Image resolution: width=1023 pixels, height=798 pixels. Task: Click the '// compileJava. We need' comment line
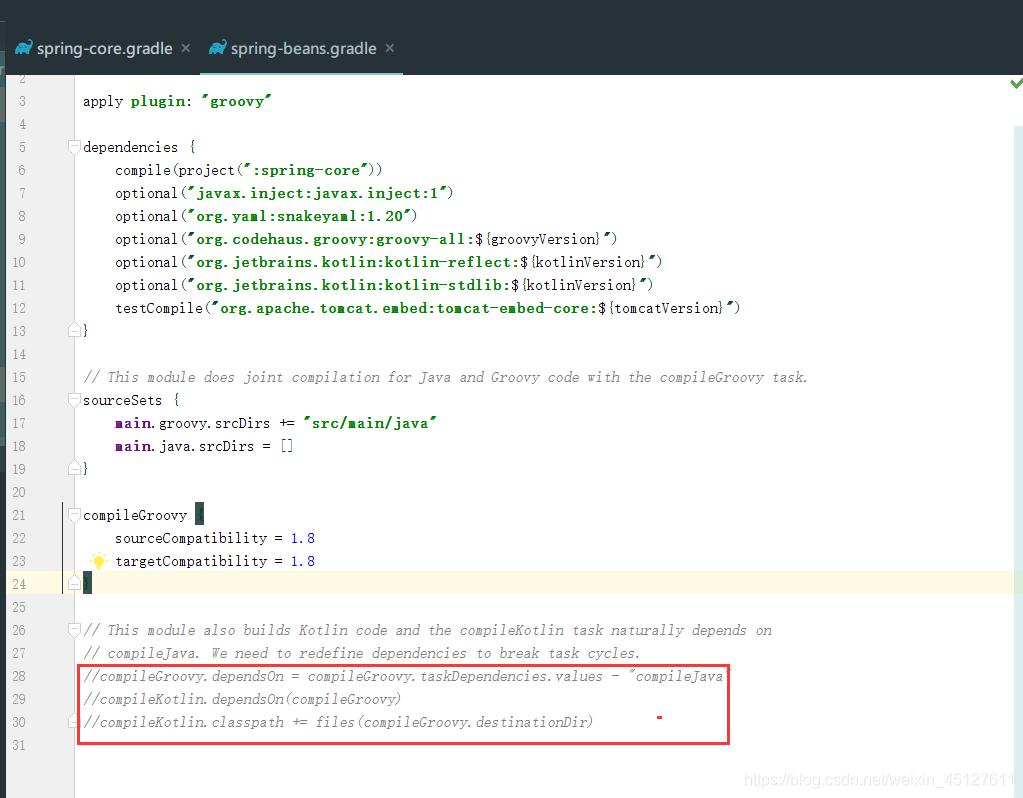coord(361,653)
